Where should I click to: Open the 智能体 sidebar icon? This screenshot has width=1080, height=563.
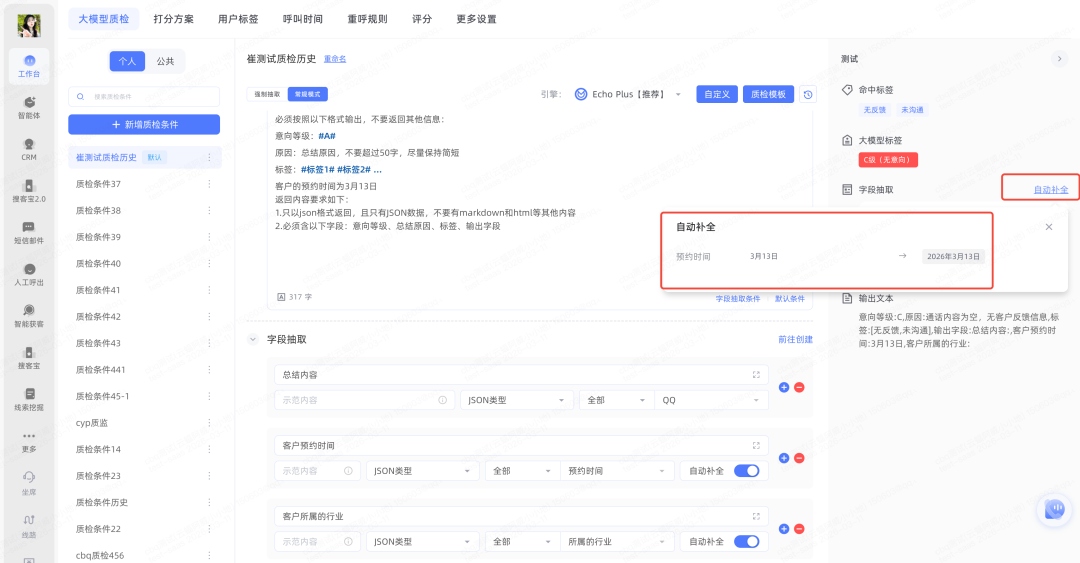(29, 106)
